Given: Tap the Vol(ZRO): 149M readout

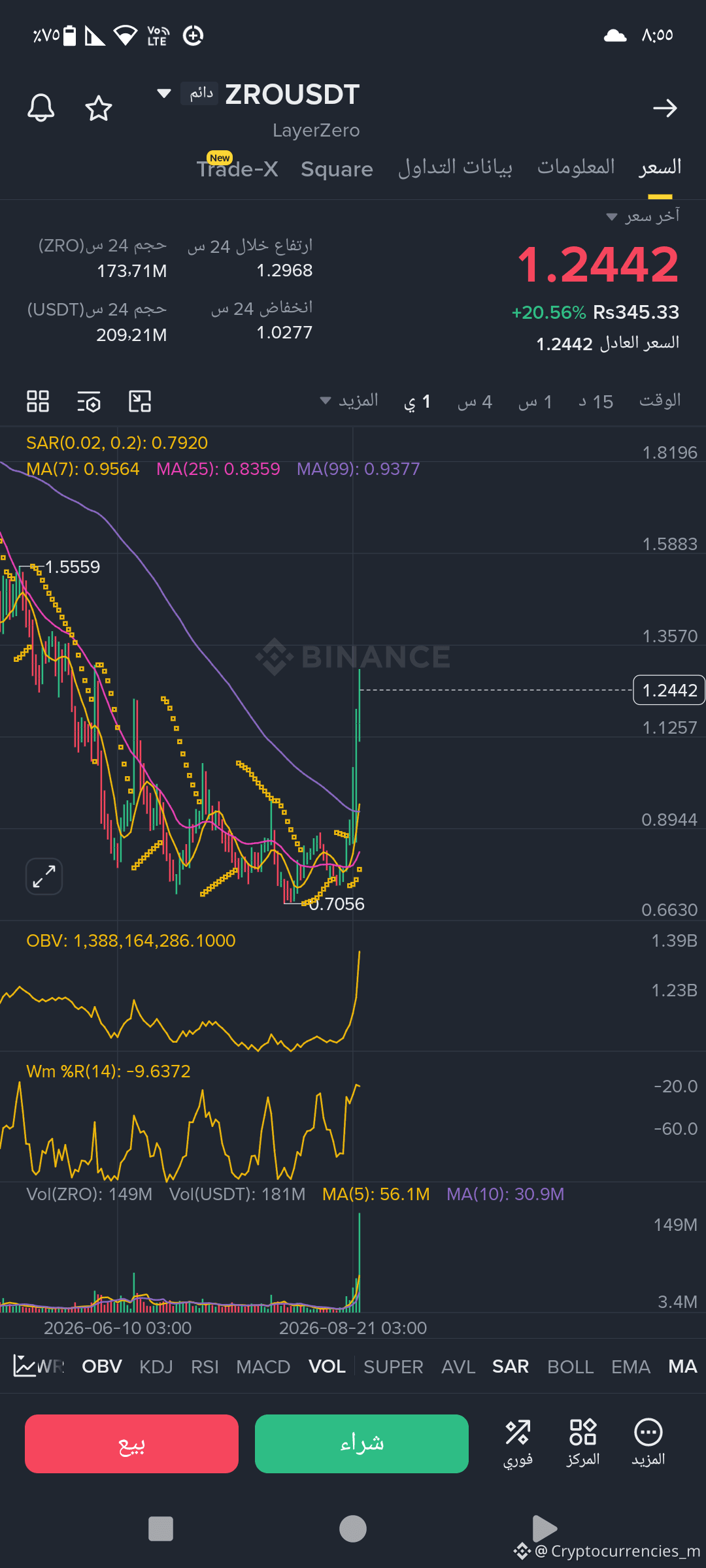Looking at the screenshot, I should [89, 1194].
